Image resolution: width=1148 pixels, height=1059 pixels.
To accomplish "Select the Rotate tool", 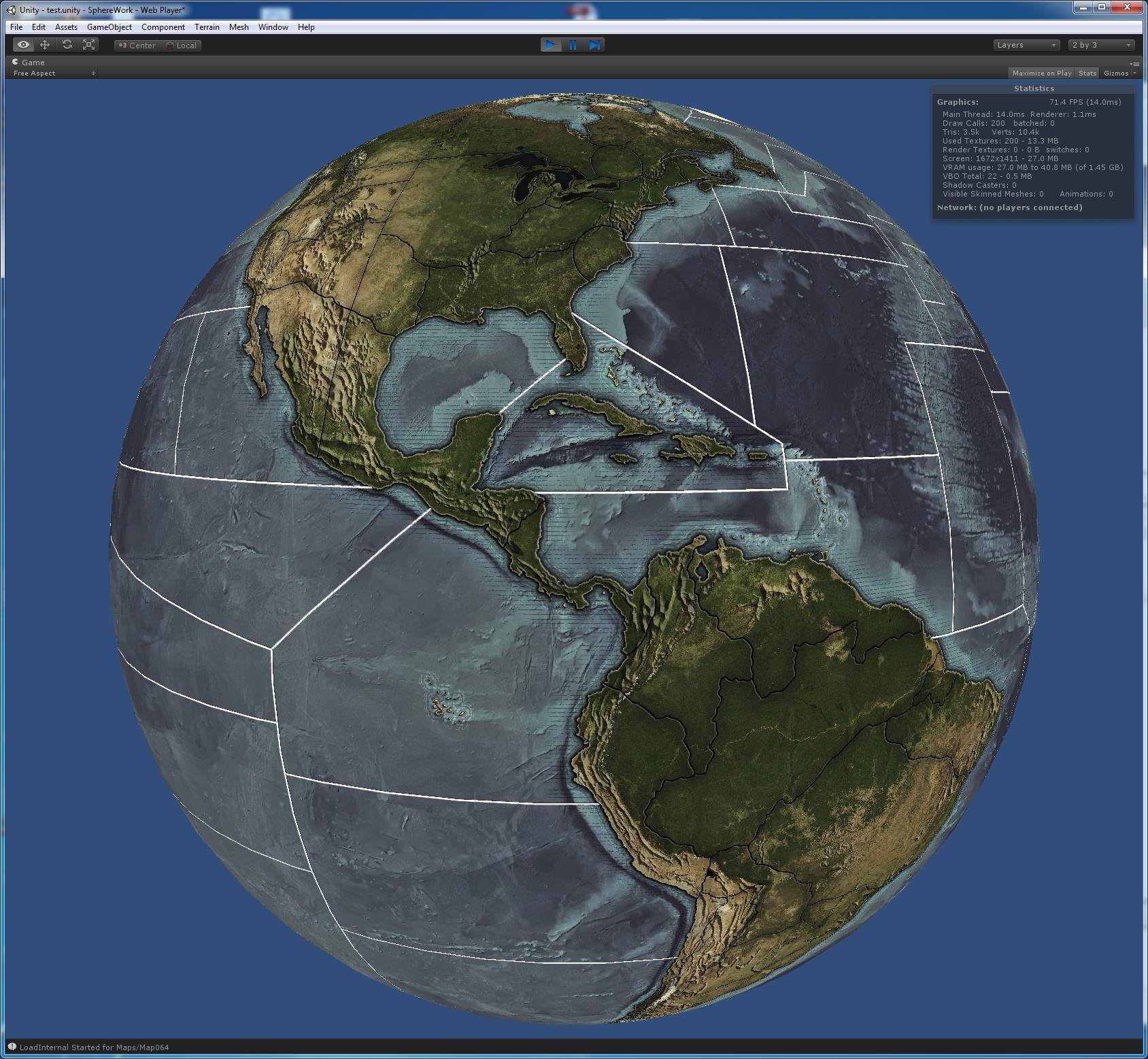I will pos(67,44).
